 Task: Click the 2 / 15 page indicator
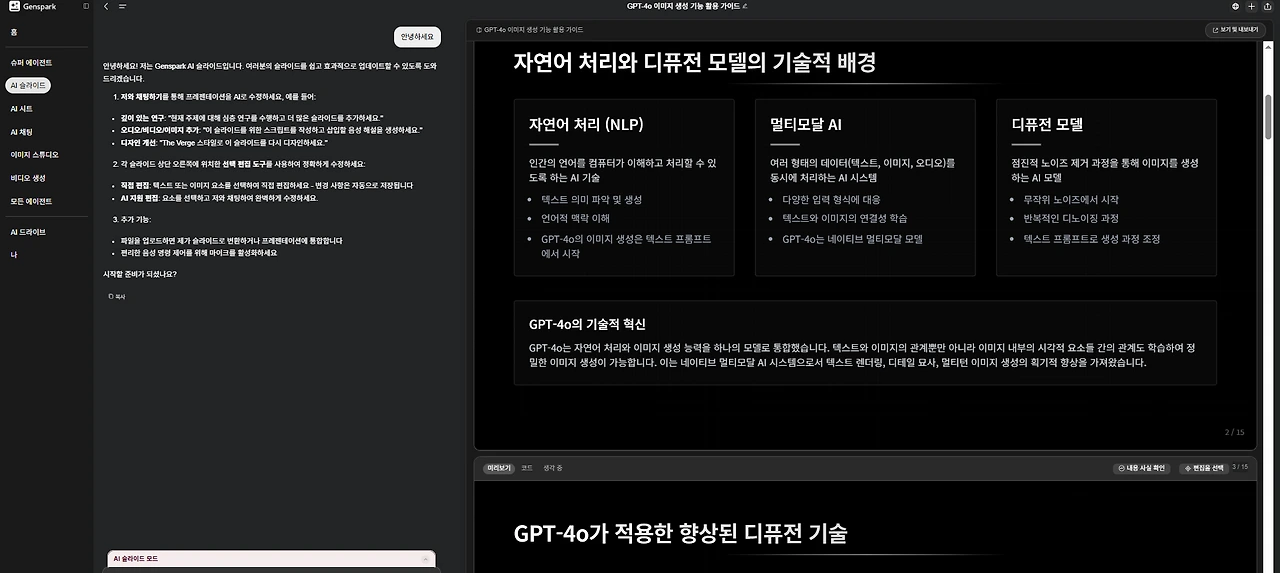[x=1235, y=432]
